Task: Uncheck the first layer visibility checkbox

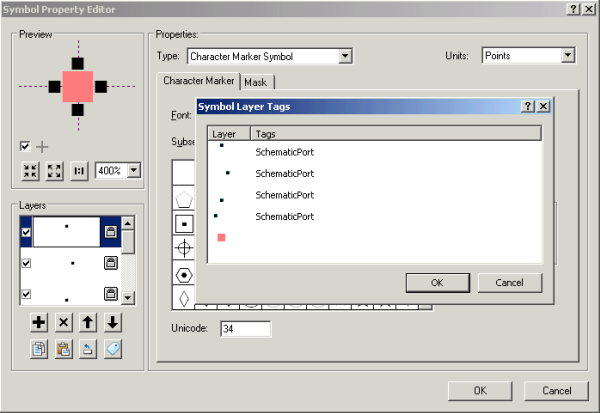Action: (x=26, y=232)
